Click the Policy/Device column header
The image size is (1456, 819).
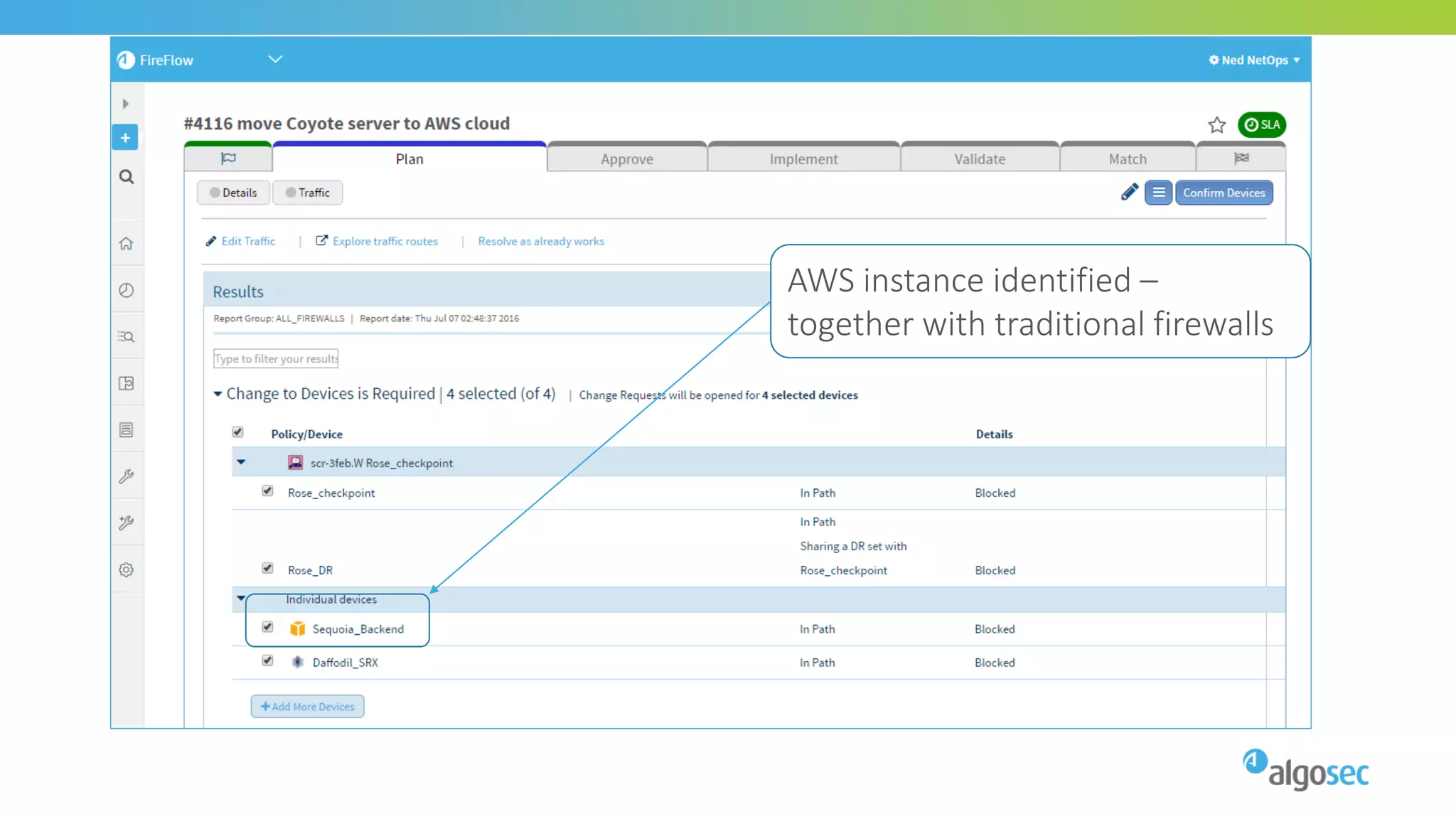[x=306, y=434]
